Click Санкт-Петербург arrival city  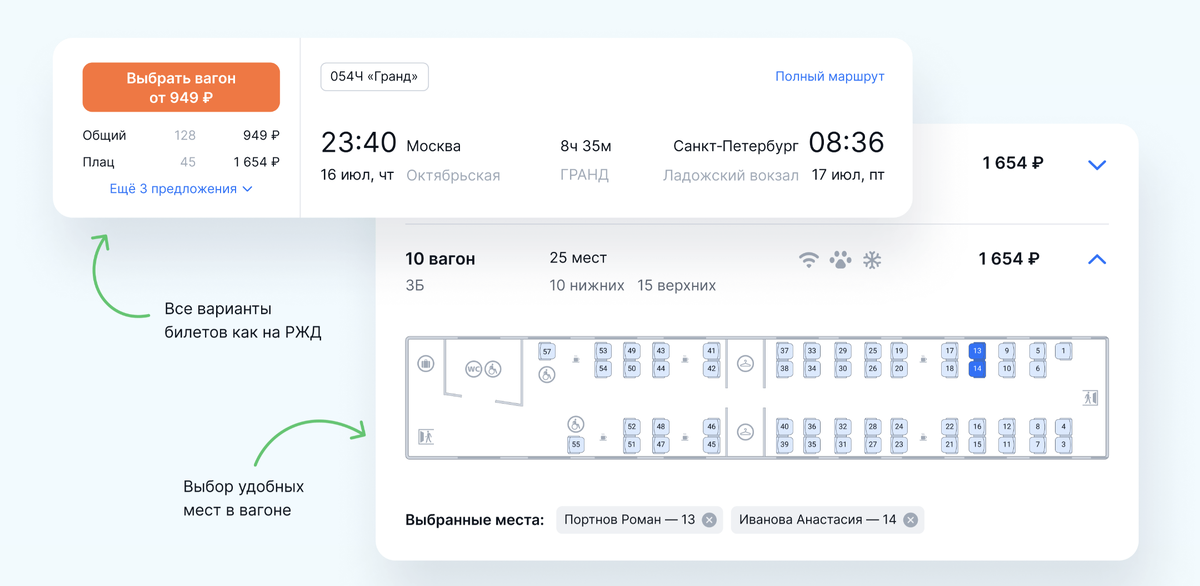click(x=736, y=146)
